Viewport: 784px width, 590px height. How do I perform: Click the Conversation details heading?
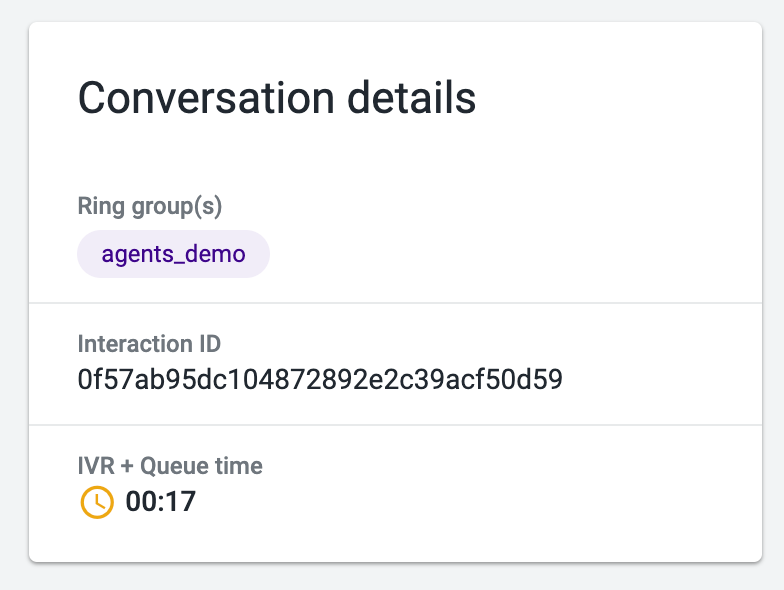(x=277, y=98)
